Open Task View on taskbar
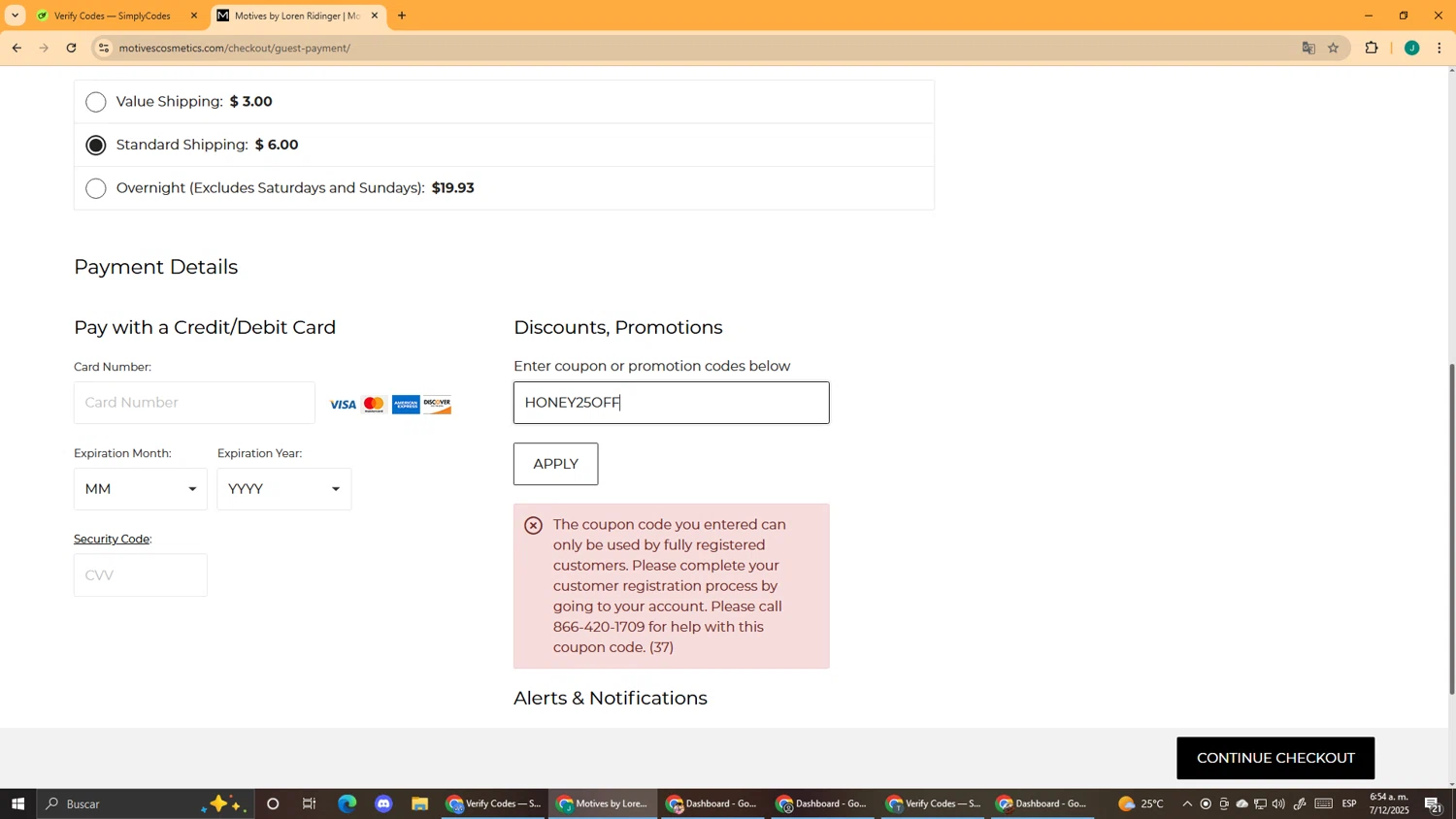Viewport: 1456px width, 819px height. [310, 803]
